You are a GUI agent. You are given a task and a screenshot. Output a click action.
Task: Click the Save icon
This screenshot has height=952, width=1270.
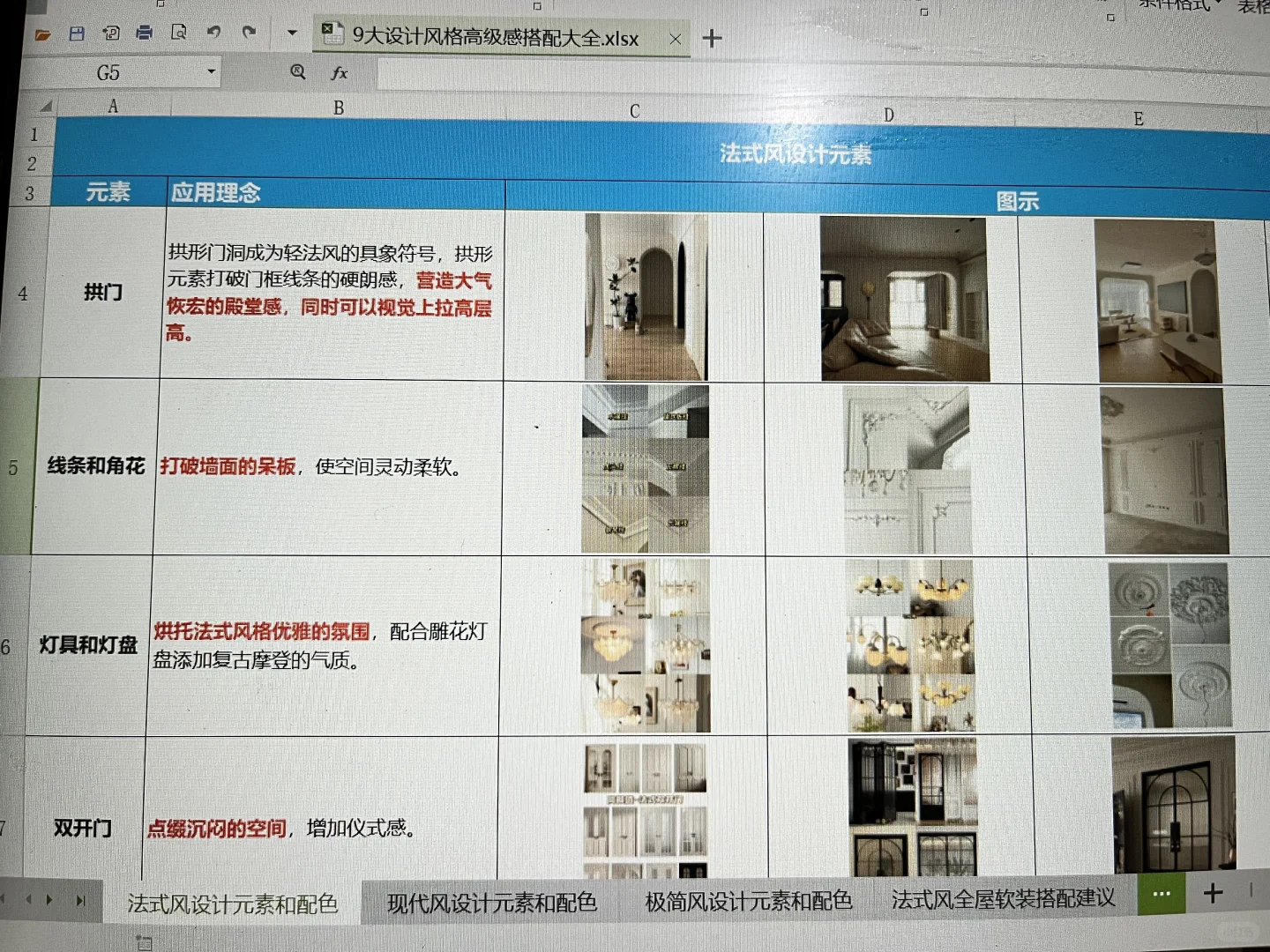(x=78, y=32)
